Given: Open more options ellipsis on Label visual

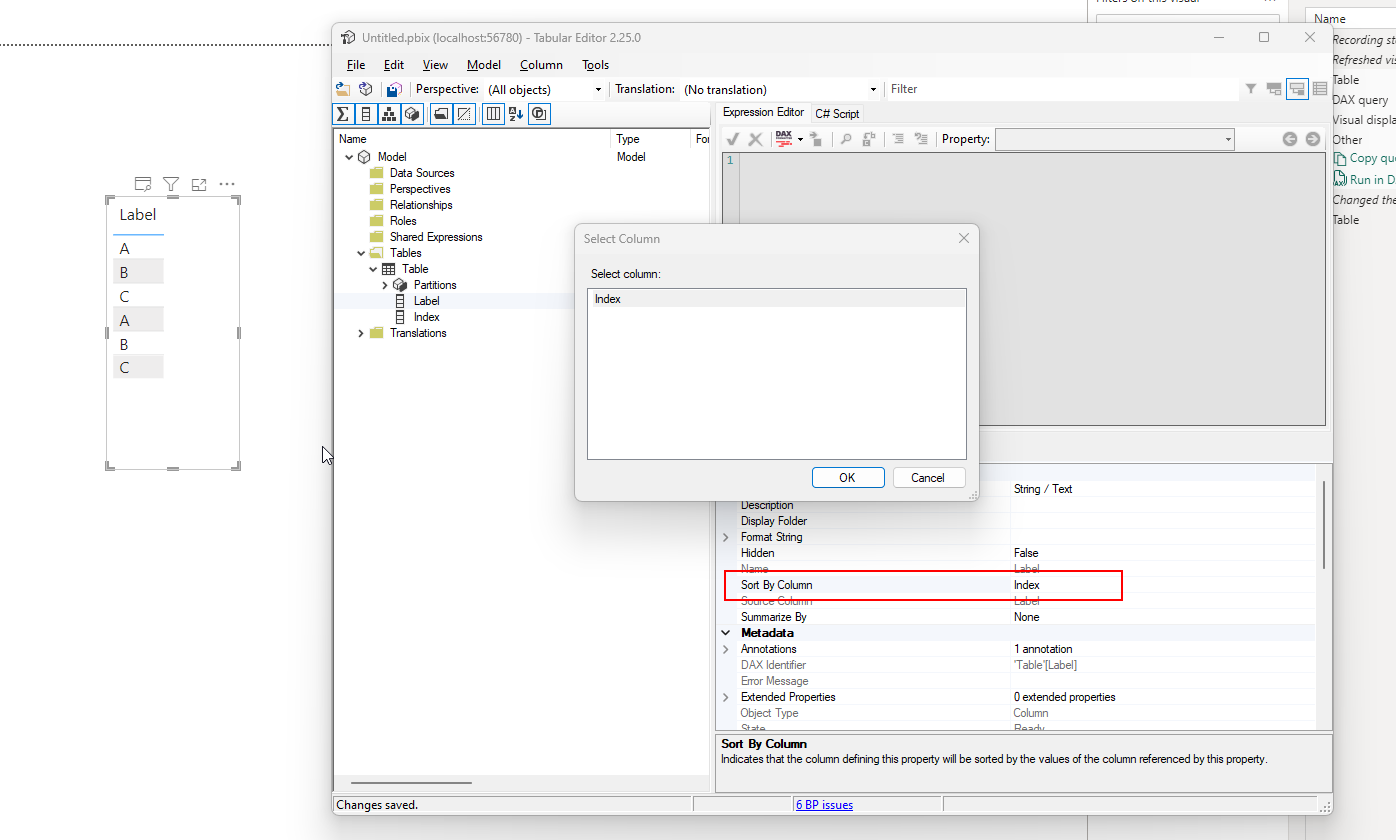Looking at the screenshot, I should 227,184.
